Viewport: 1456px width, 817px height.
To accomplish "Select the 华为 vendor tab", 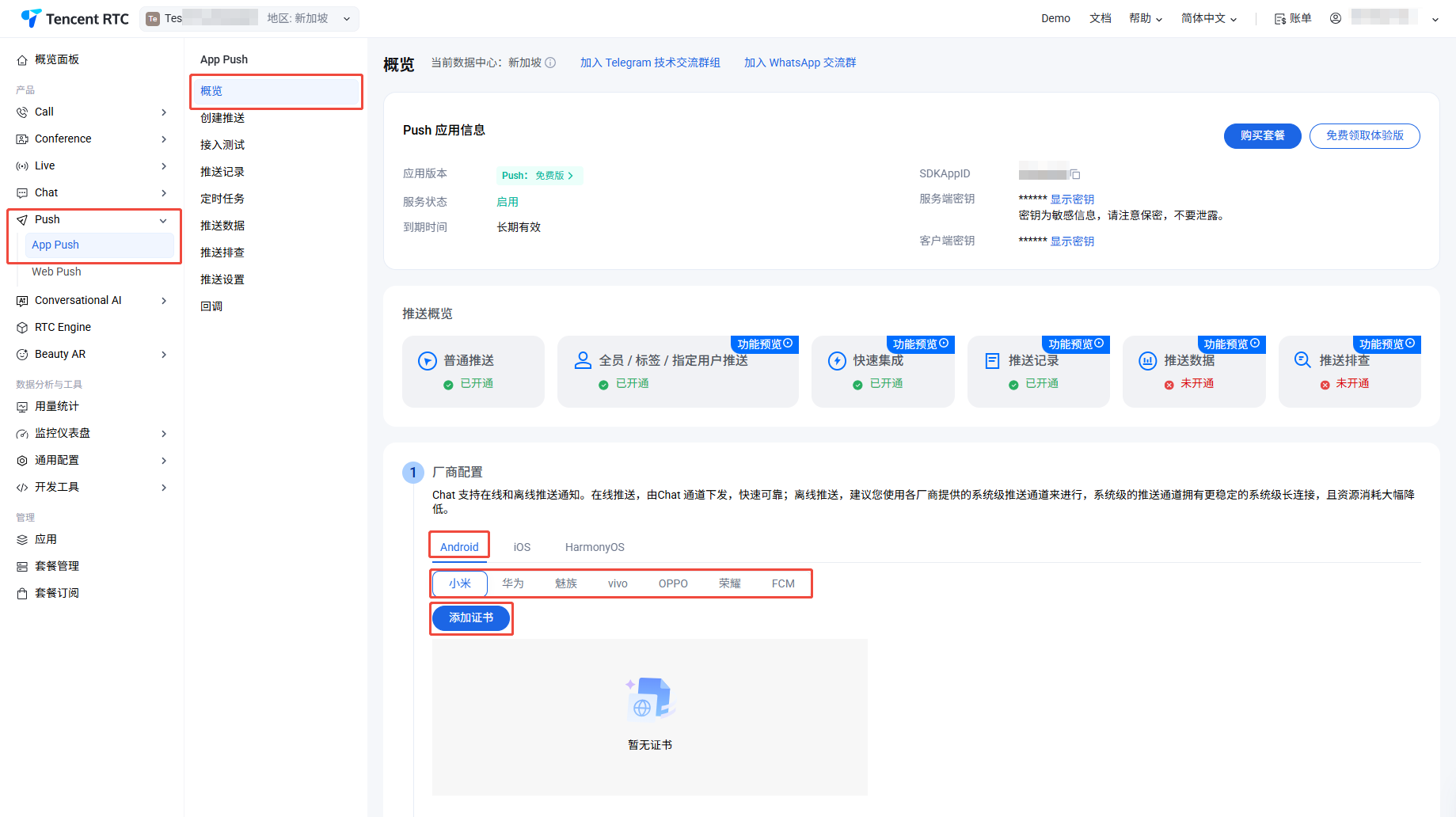I will pyautogui.click(x=513, y=583).
